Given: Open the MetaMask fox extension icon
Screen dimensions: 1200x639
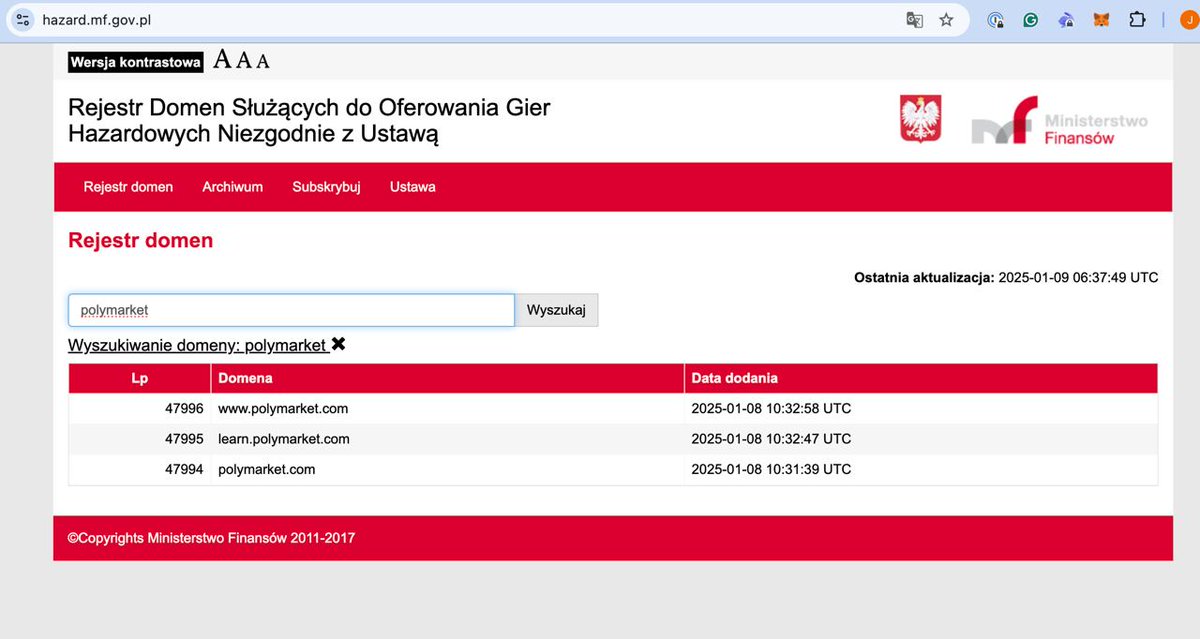Looking at the screenshot, I should point(1101,19).
